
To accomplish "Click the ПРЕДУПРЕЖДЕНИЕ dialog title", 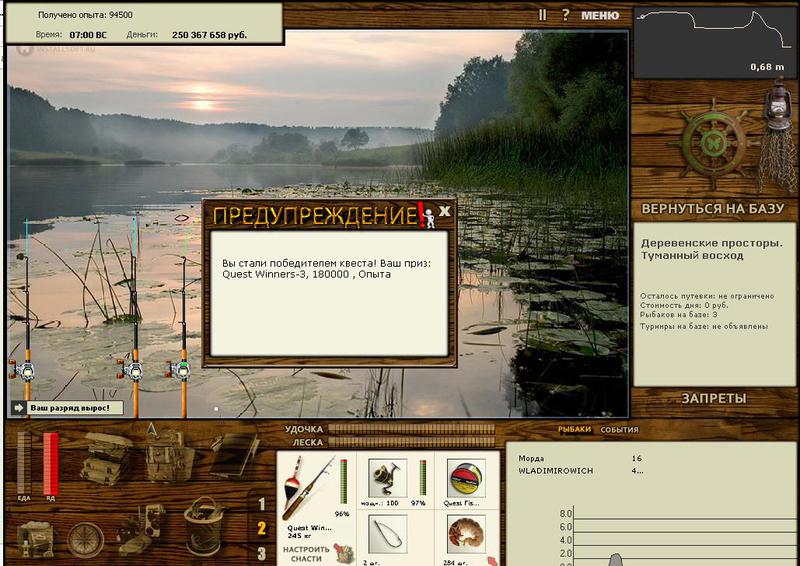I will tap(315, 216).
